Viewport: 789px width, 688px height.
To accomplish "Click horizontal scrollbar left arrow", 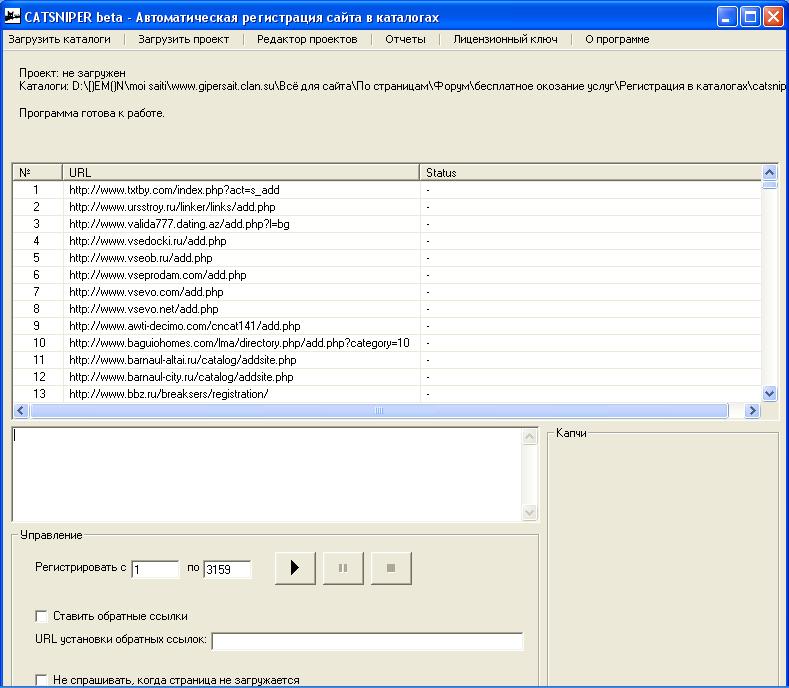I will coord(21,411).
